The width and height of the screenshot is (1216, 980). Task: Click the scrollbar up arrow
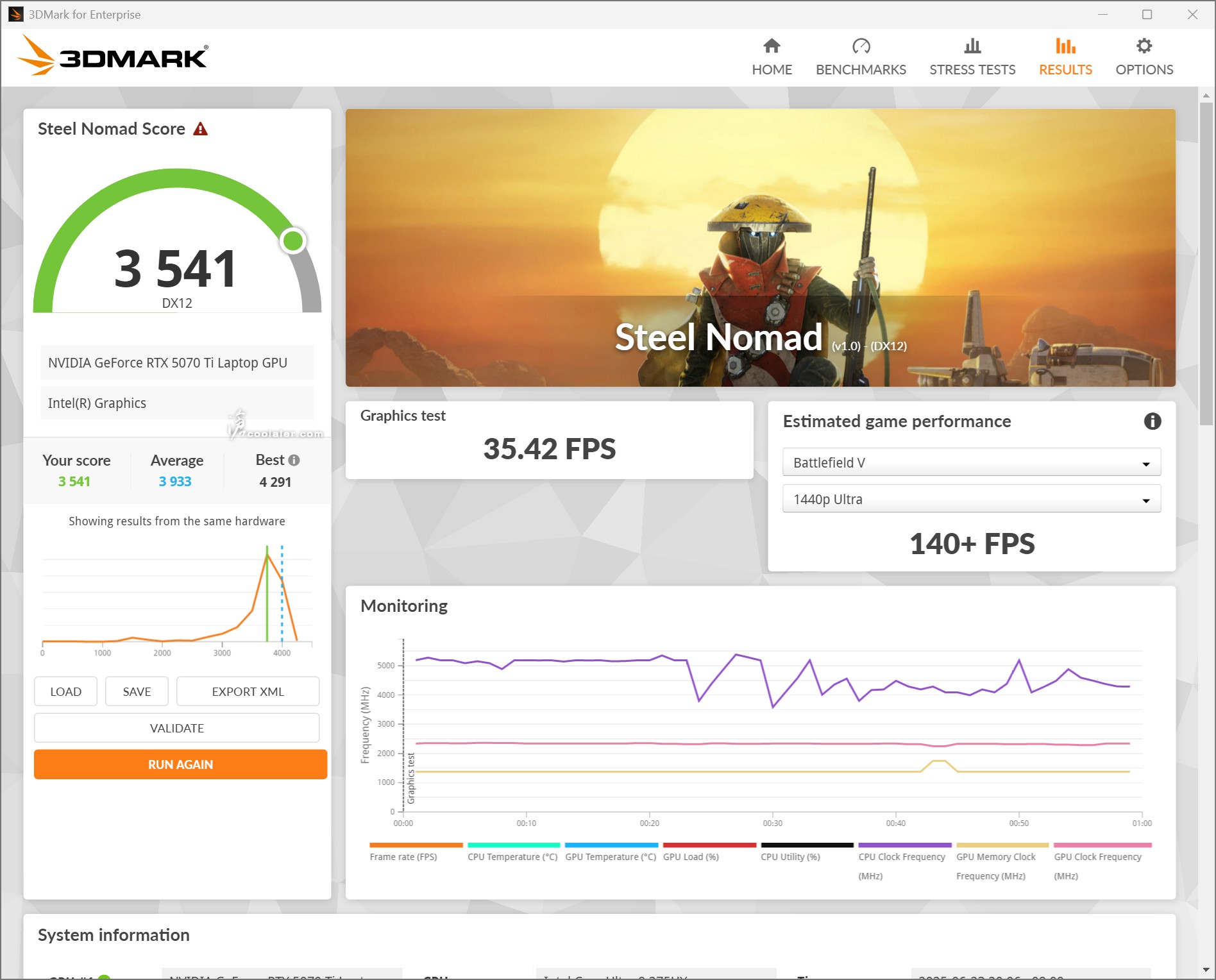pyautogui.click(x=1206, y=96)
